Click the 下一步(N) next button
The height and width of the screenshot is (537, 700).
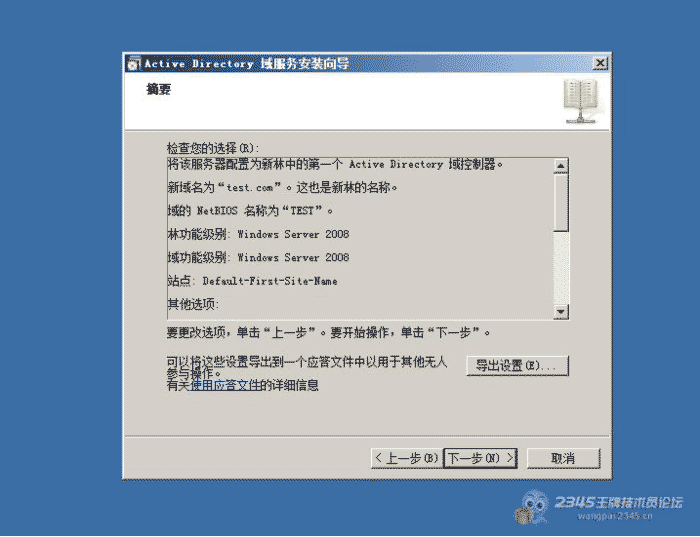pos(481,458)
